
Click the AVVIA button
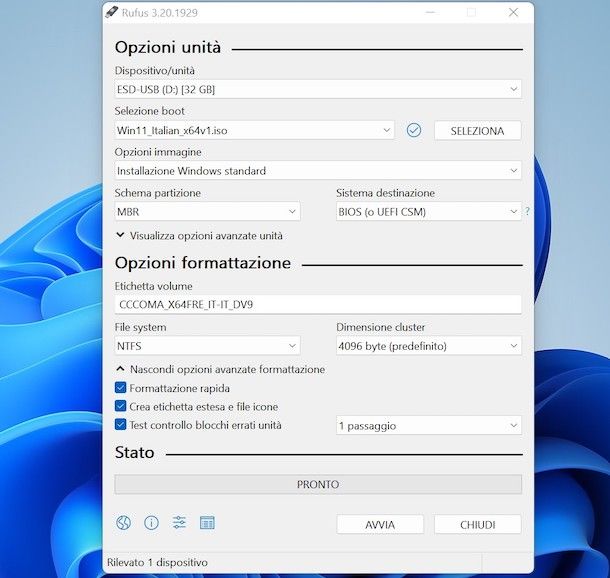pos(380,524)
